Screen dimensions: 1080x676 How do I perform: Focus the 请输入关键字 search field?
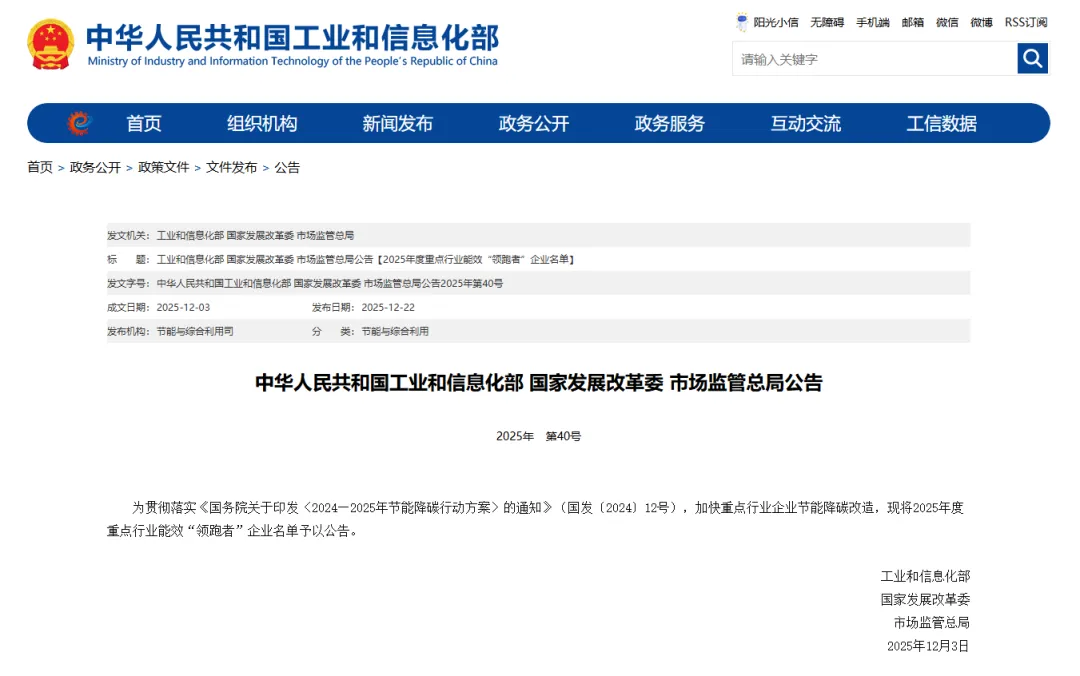coord(874,59)
